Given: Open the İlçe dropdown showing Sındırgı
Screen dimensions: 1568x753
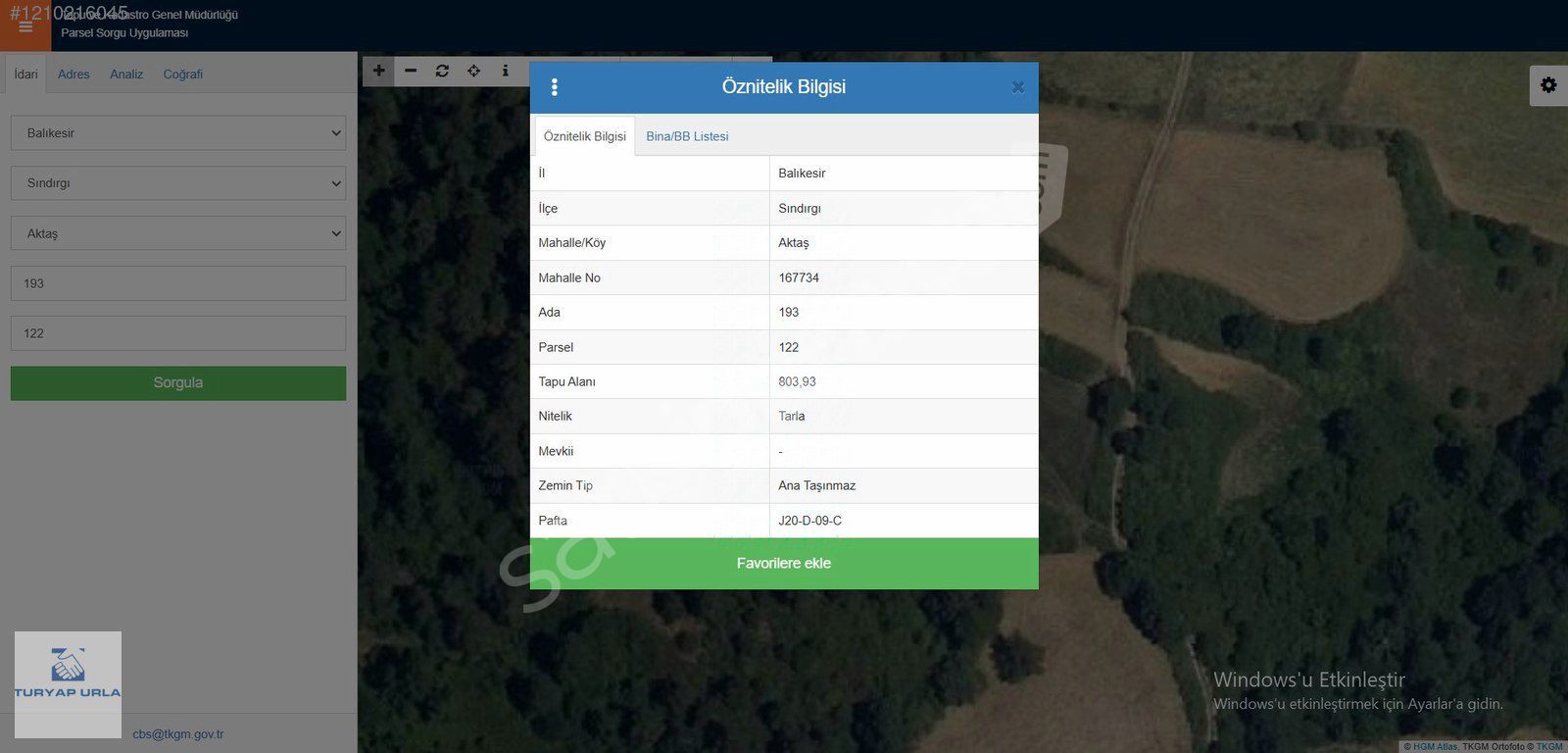Looking at the screenshot, I should click(178, 182).
